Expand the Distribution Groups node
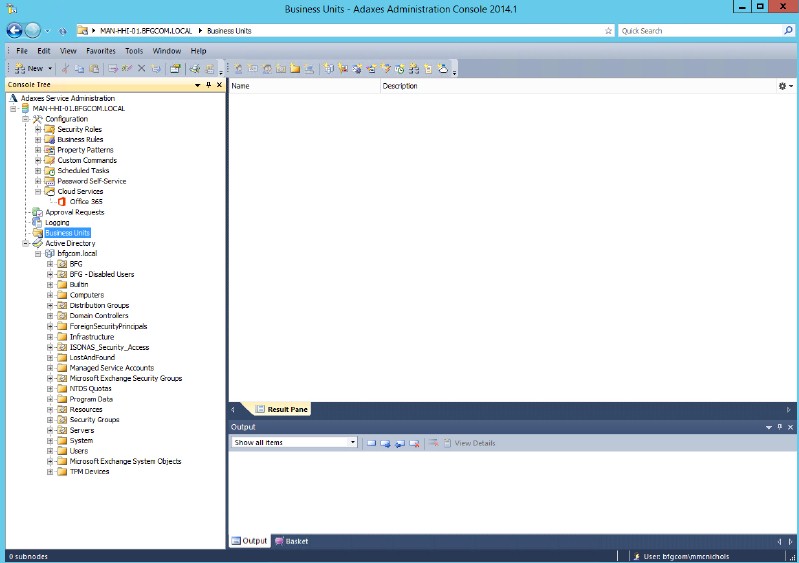This screenshot has width=799, height=563. click(50, 306)
